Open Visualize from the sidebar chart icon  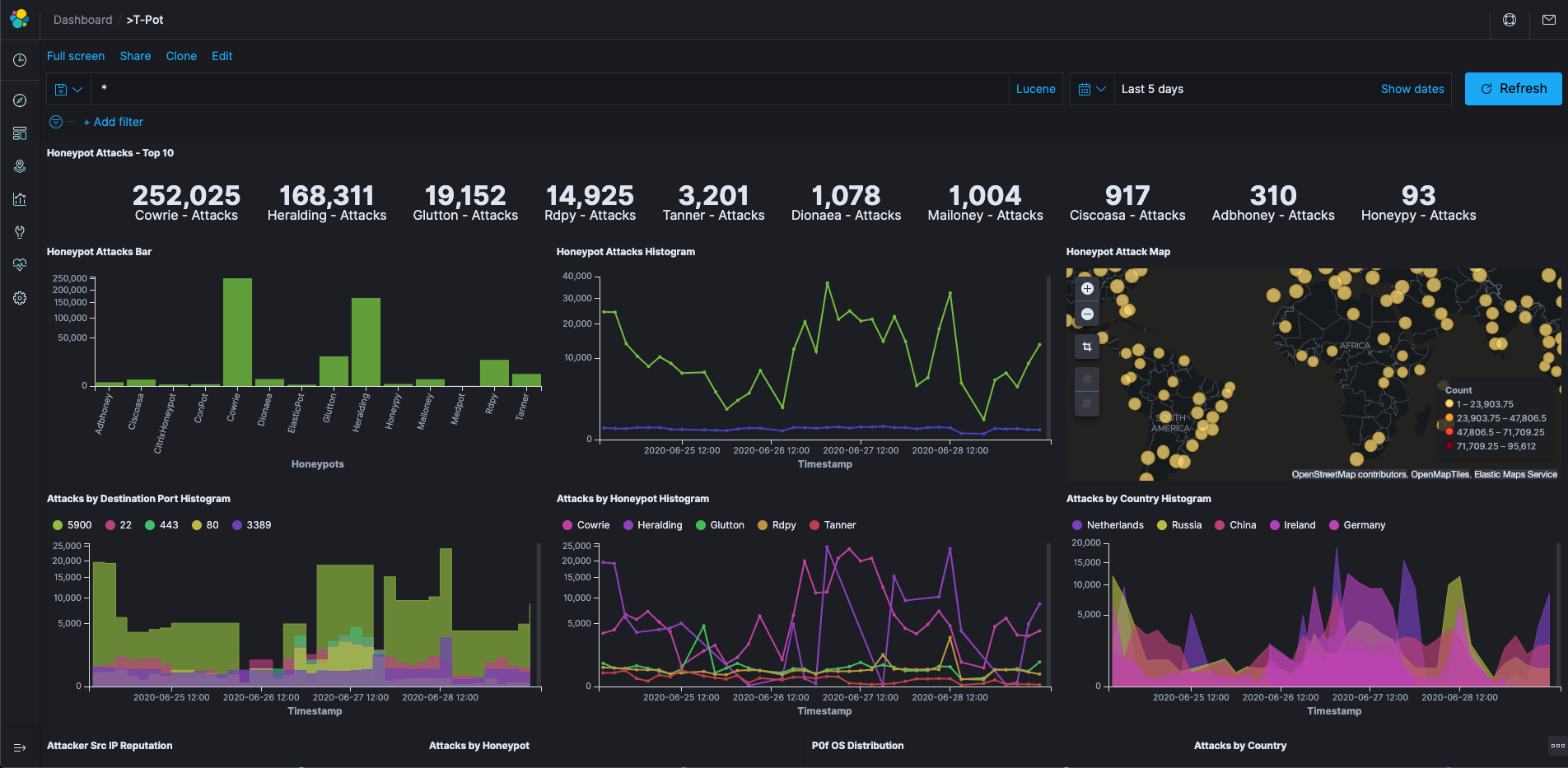coord(20,199)
